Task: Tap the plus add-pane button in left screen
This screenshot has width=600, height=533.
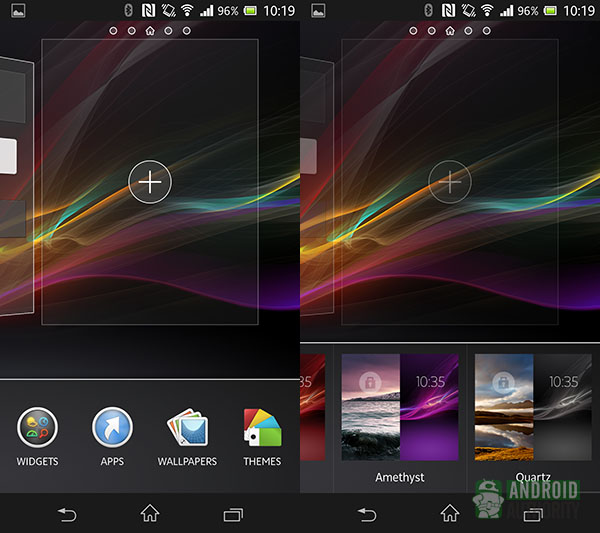Action: coord(150,182)
